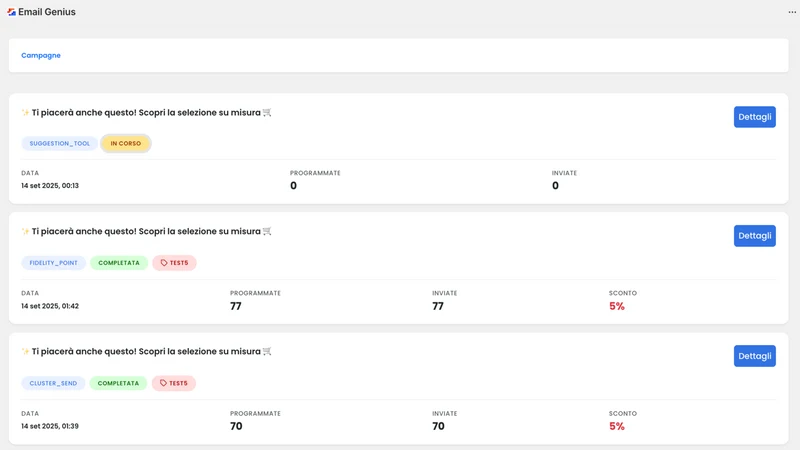
Task: Click the INVIATE value 70
Action: tap(438, 426)
